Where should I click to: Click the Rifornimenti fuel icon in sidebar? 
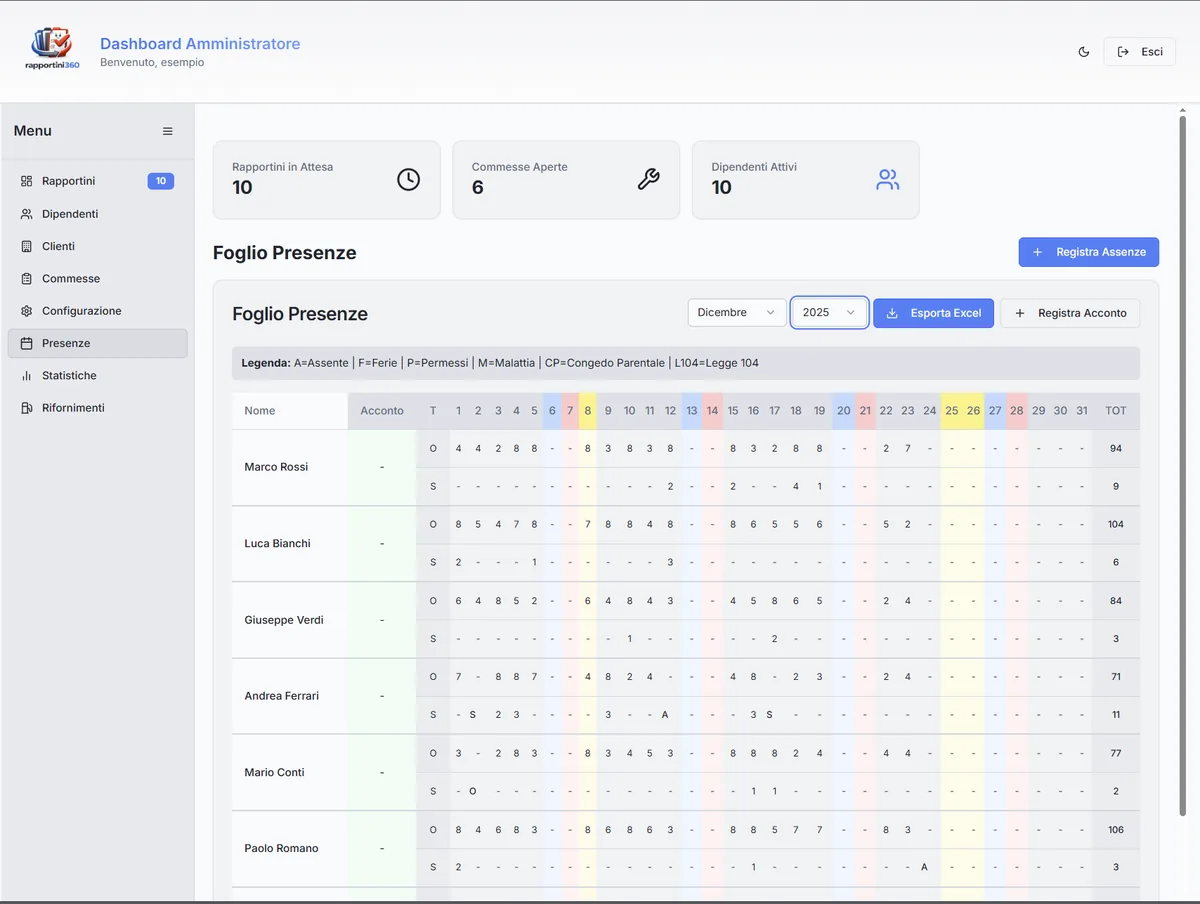[26, 408]
